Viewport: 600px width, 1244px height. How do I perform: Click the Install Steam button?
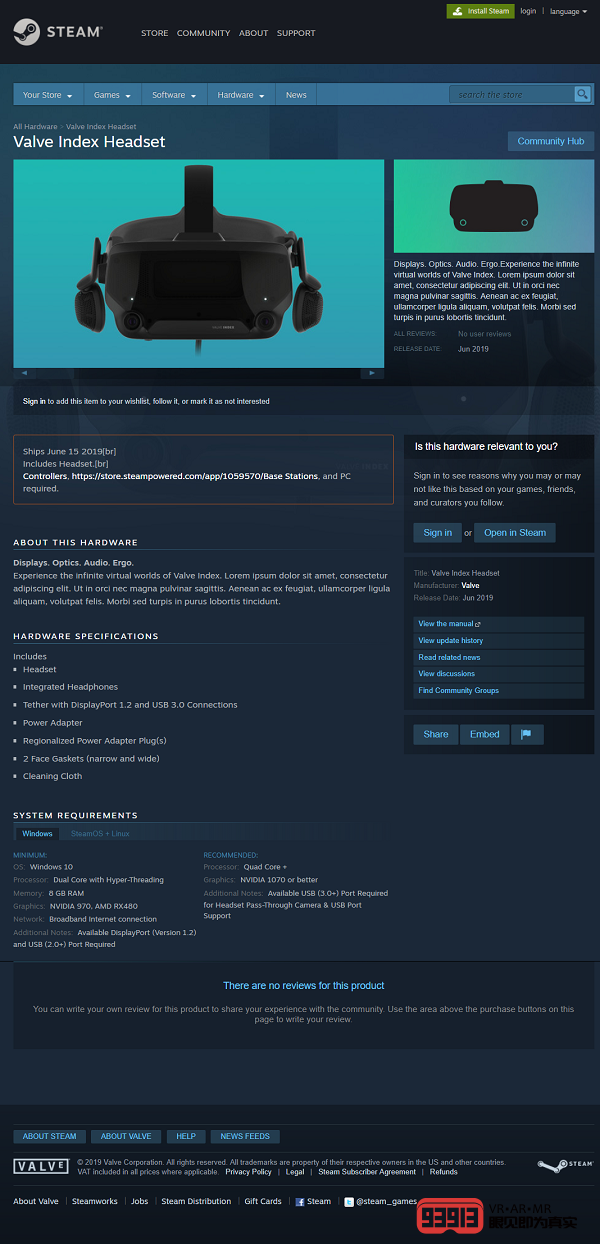coord(480,11)
